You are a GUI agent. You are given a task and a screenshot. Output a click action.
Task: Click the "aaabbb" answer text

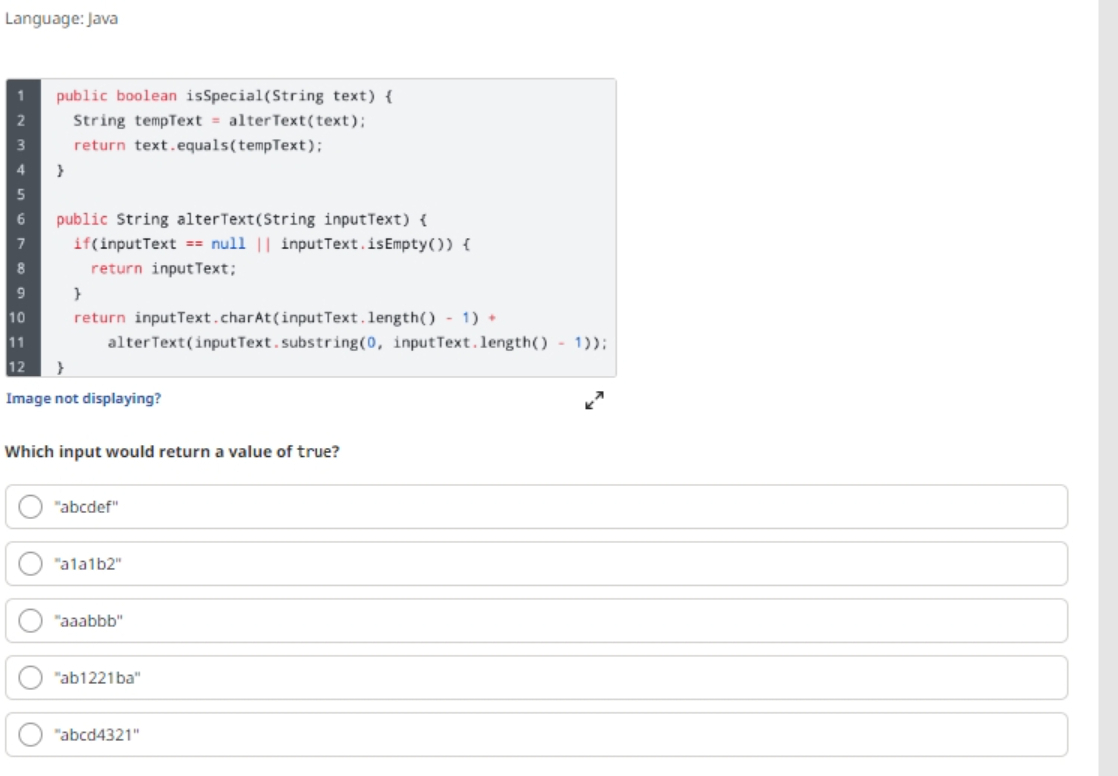(88, 621)
